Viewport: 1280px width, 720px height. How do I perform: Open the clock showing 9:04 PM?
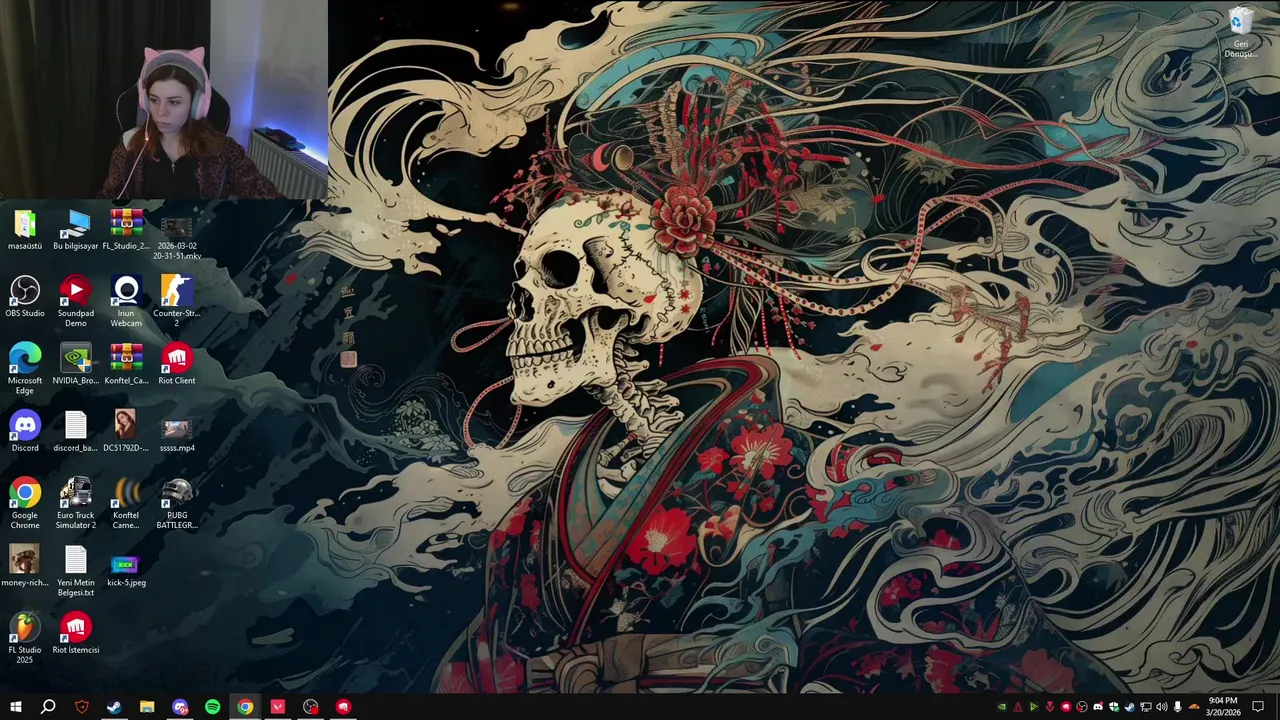click(1223, 707)
